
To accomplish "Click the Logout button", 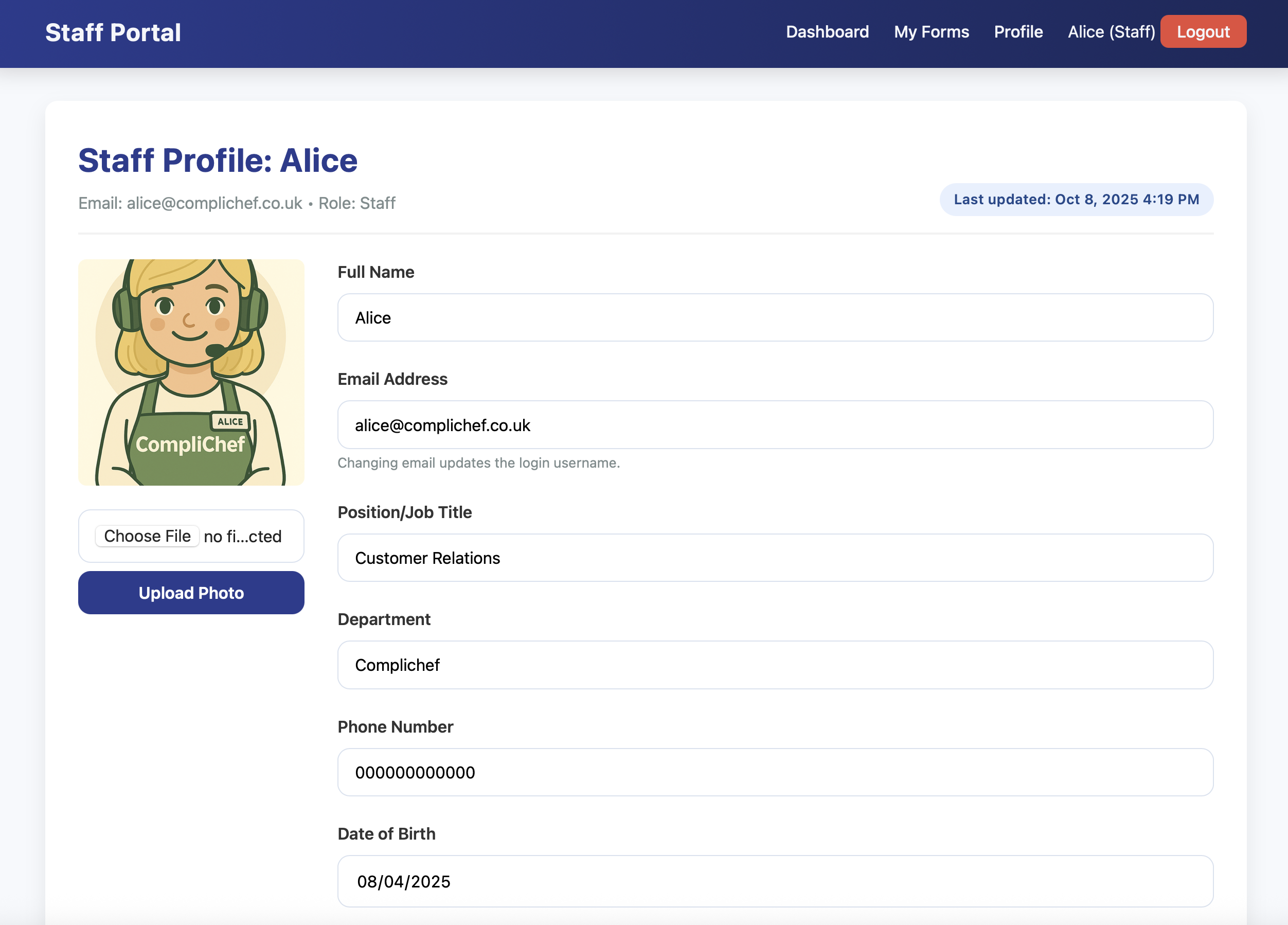I will [1203, 32].
